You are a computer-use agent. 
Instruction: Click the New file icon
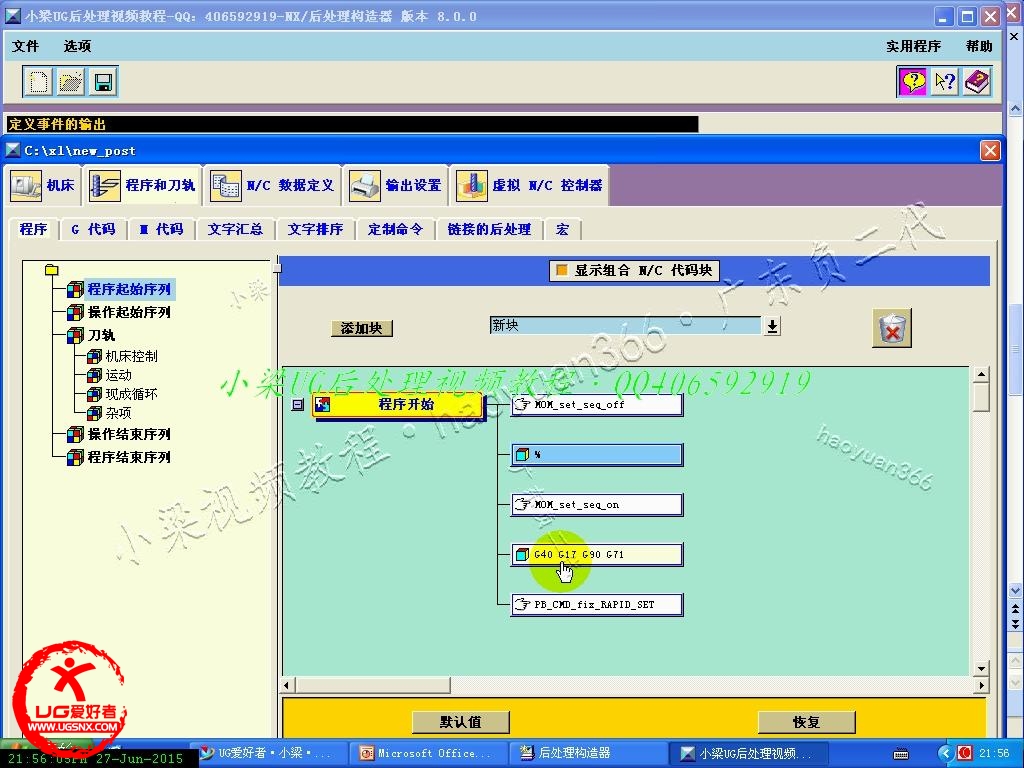point(38,82)
